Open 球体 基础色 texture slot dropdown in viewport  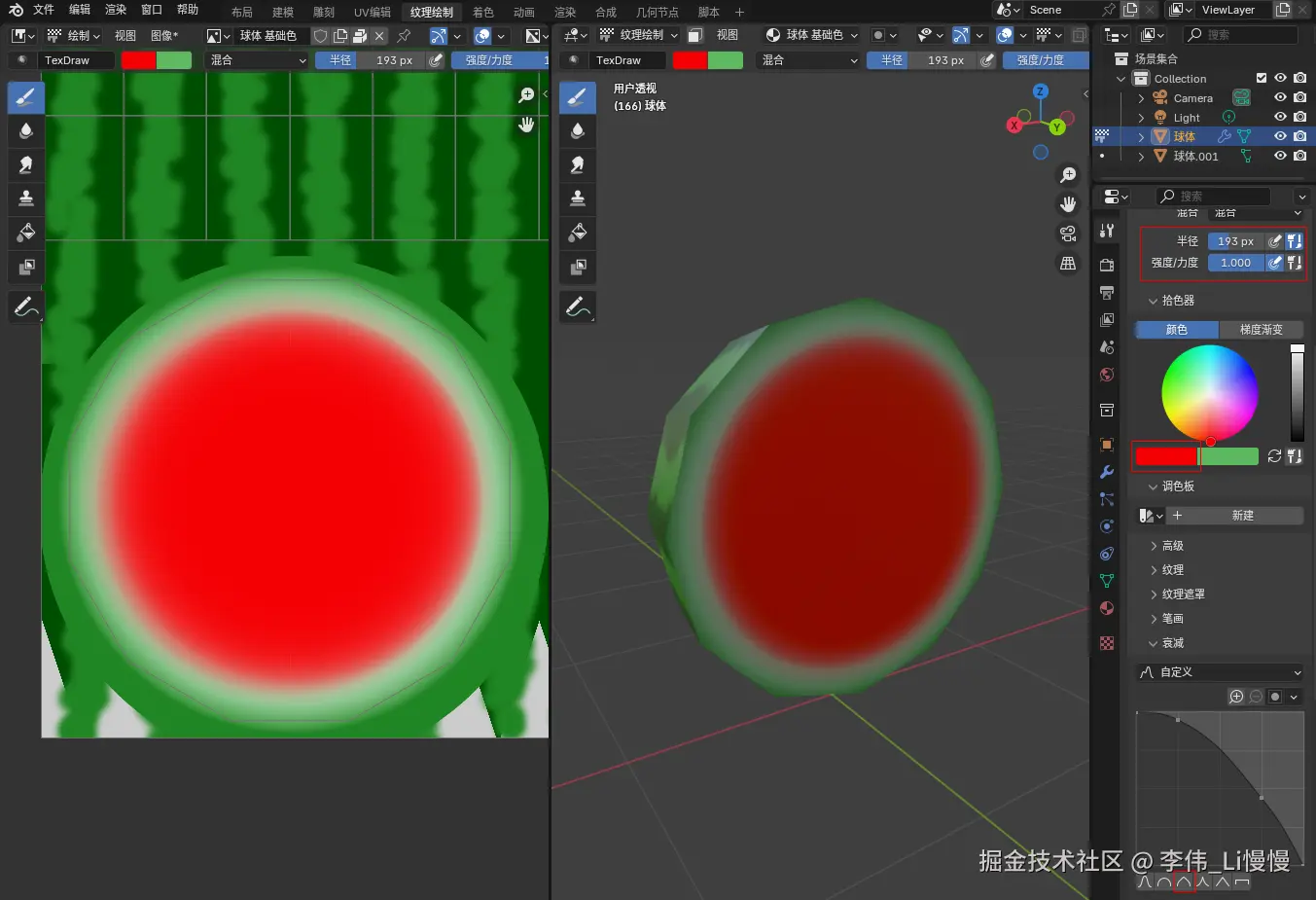pos(812,35)
